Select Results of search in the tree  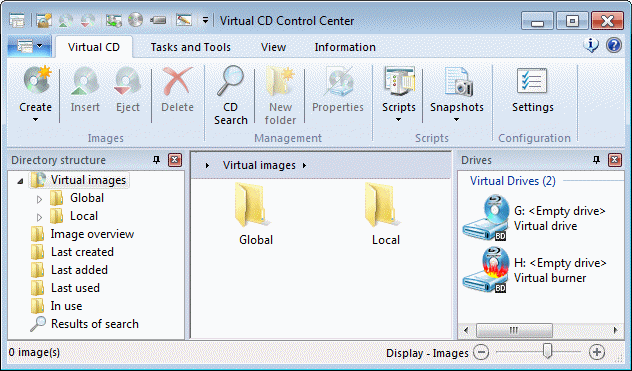click(95, 324)
